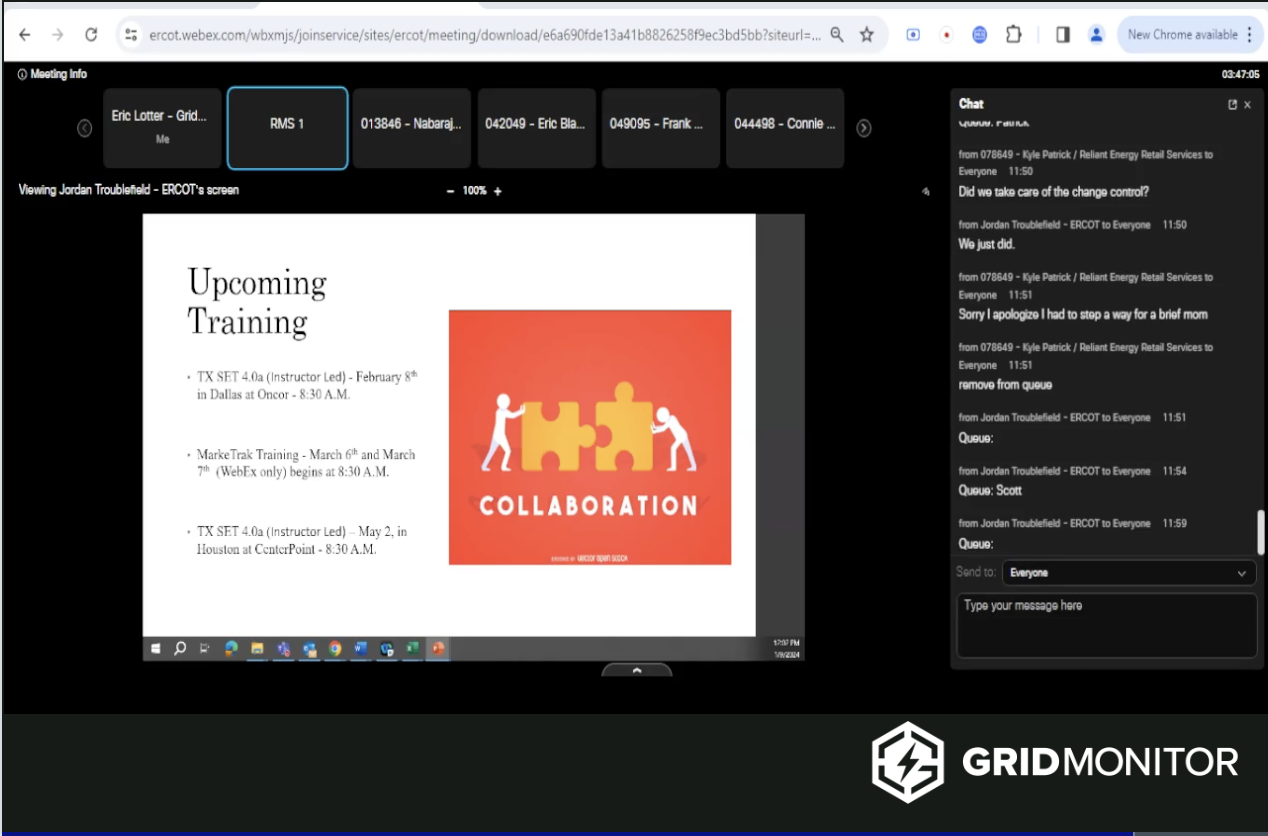Screen dimensions: 1268x836
Task: Increase shared screen zoom with the plus control
Action: coord(499,191)
